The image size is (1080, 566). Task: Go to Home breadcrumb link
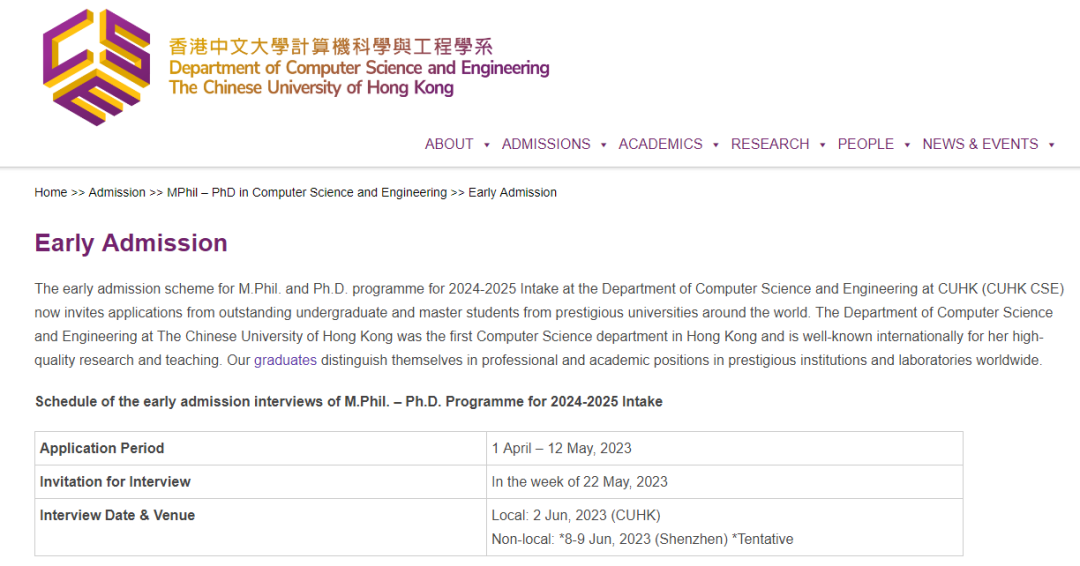pyautogui.click(x=50, y=193)
